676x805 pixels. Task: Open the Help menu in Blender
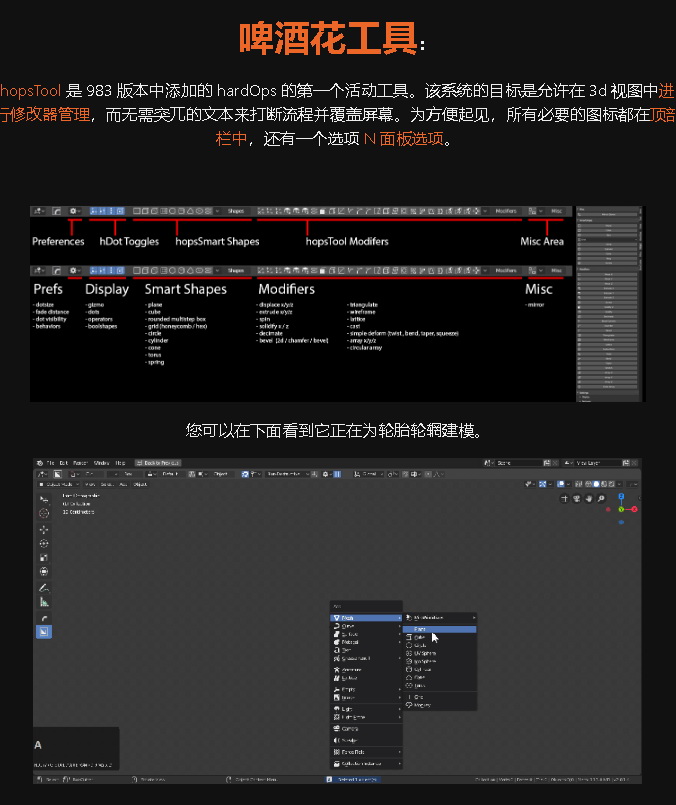click(x=120, y=463)
